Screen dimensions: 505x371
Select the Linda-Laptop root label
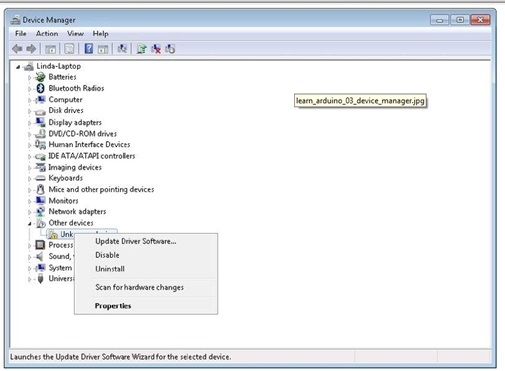coord(59,66)
